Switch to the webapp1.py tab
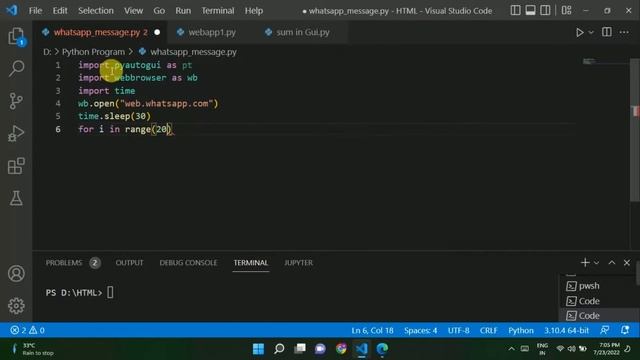 (212, 32)
